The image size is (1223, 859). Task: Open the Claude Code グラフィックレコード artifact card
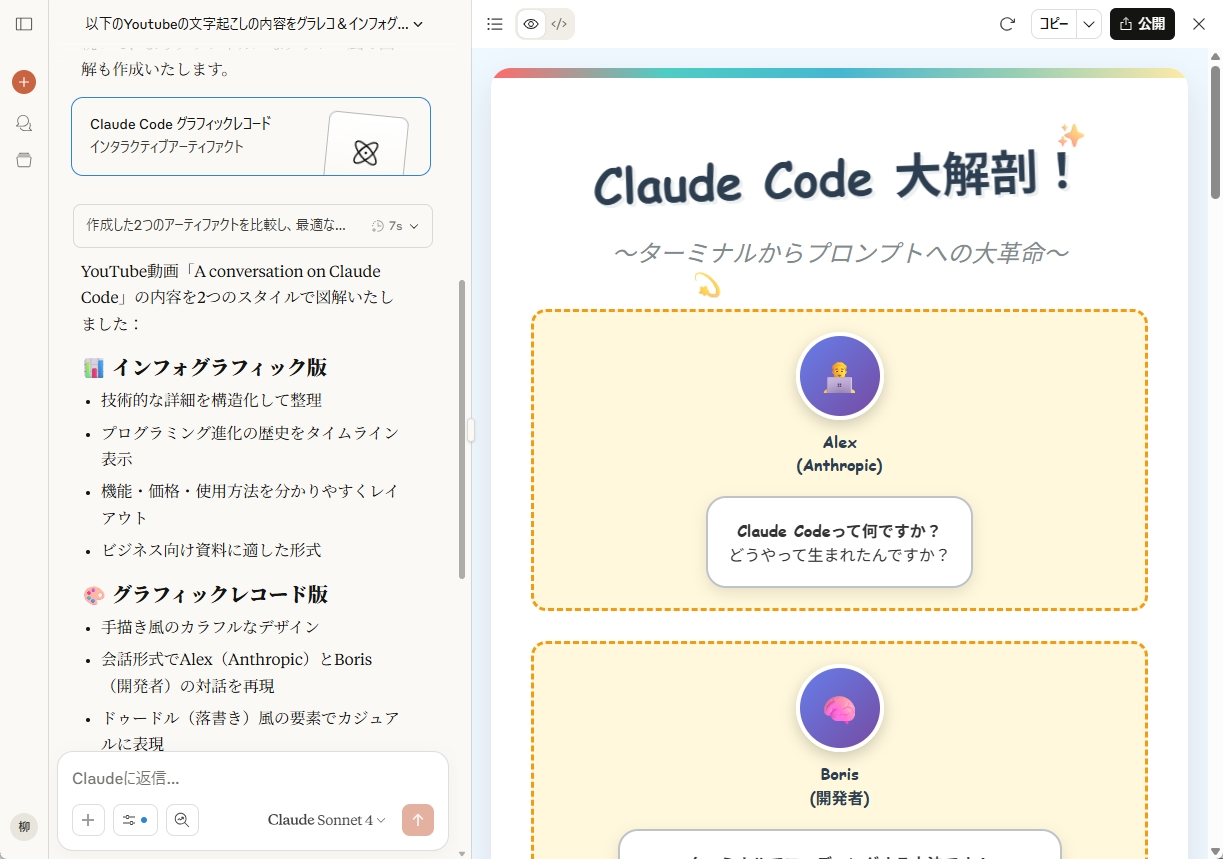(x=250, y=136)
